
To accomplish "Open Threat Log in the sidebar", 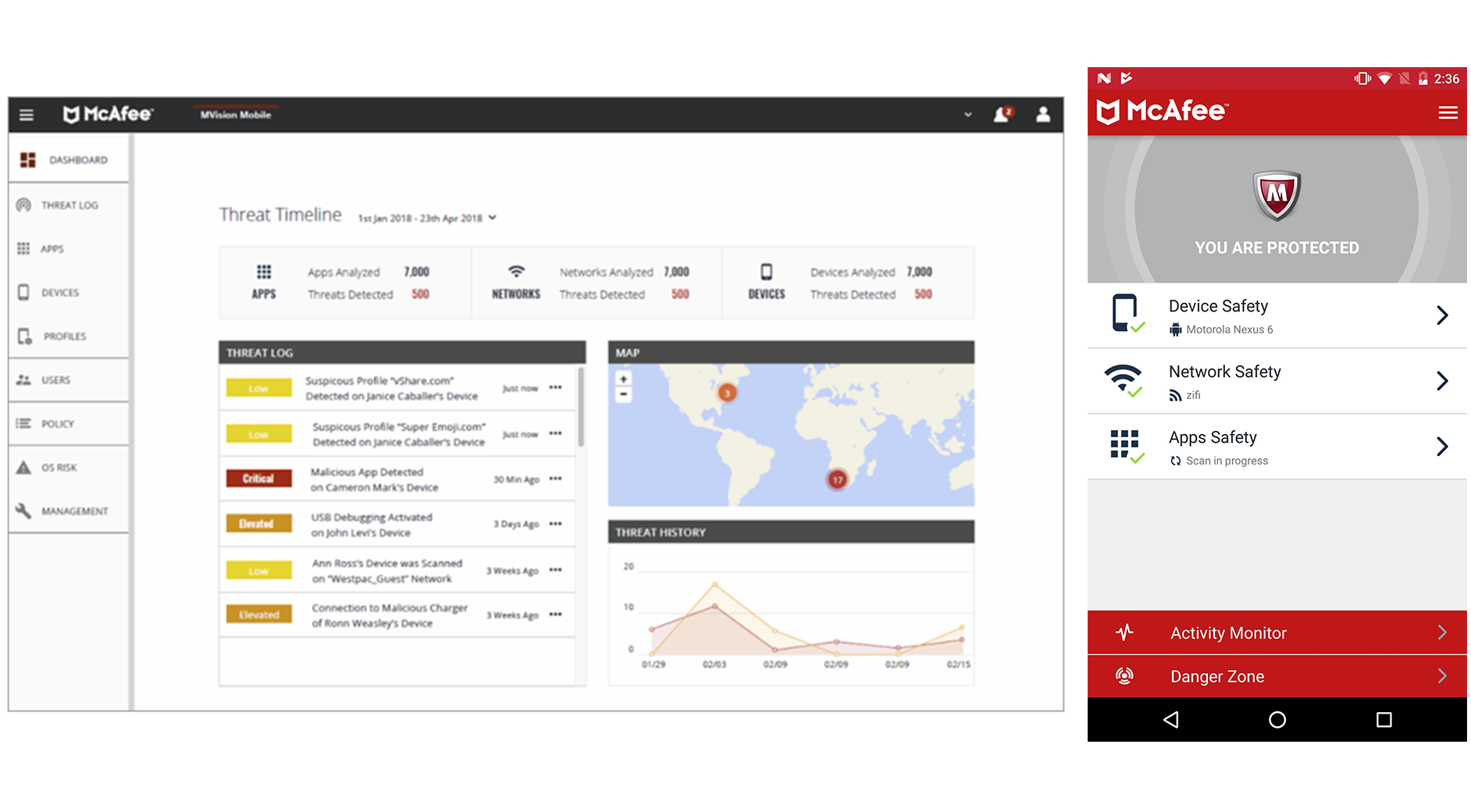I will coord(69,205).
